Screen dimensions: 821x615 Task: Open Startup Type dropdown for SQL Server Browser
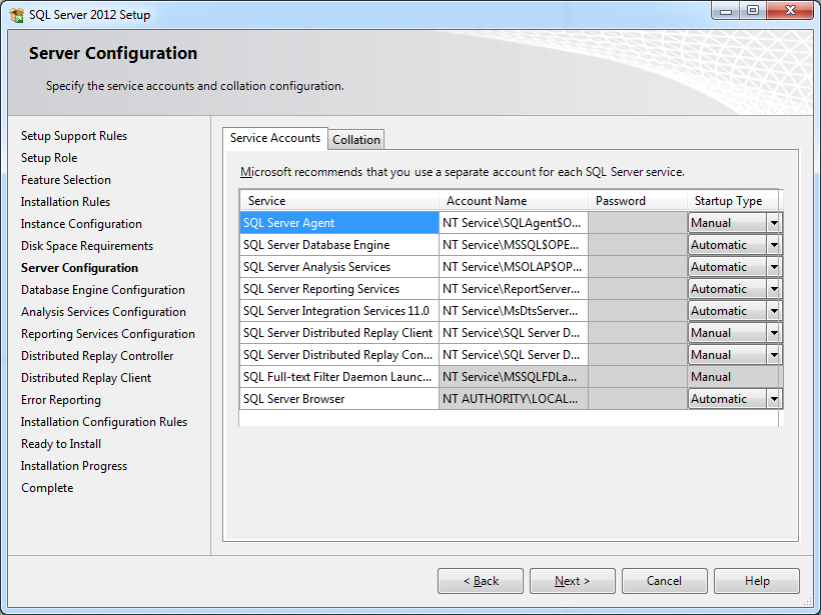[773, 399]
